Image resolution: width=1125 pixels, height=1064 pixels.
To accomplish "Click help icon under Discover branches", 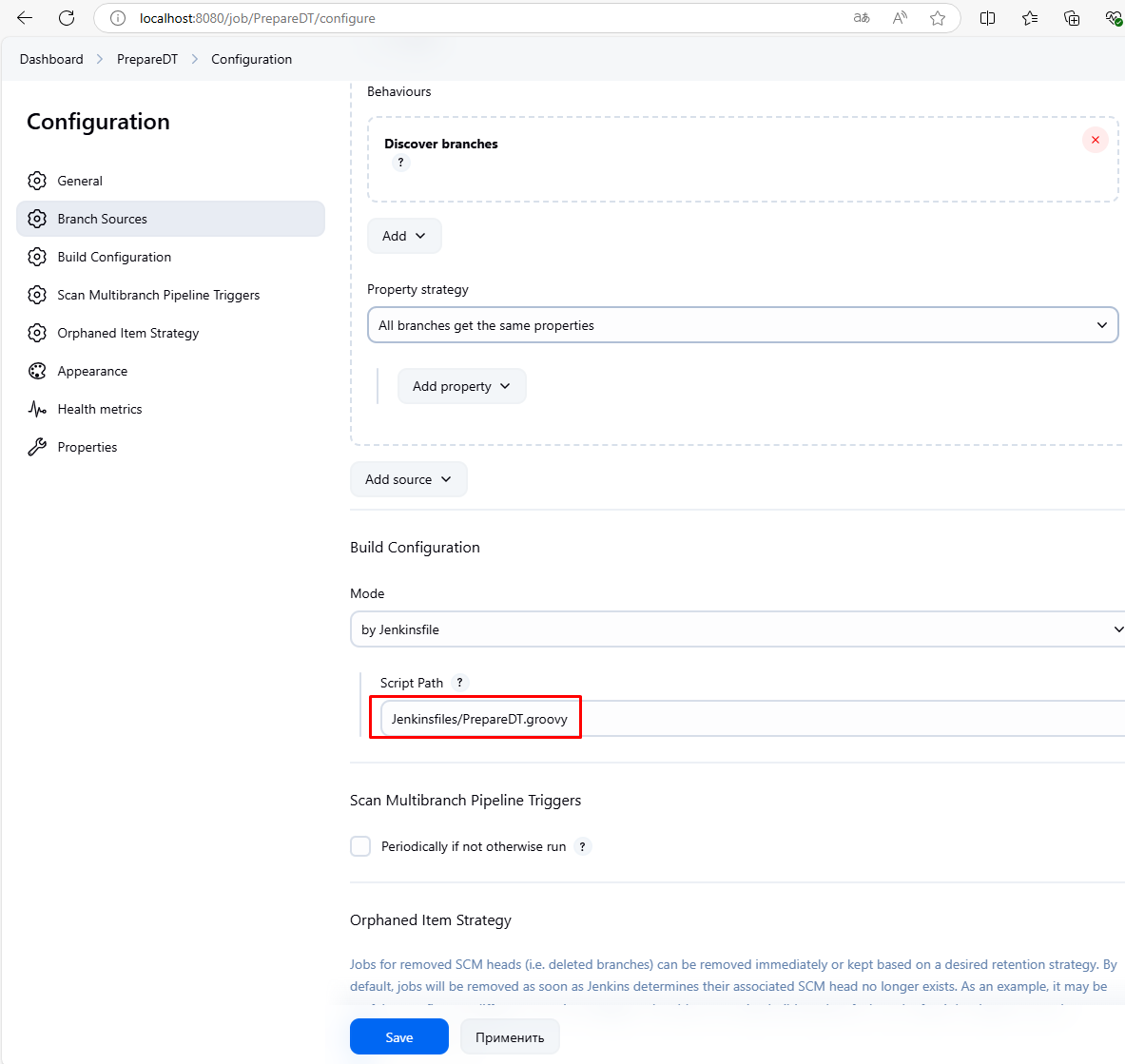I will [x=400, y=163].
